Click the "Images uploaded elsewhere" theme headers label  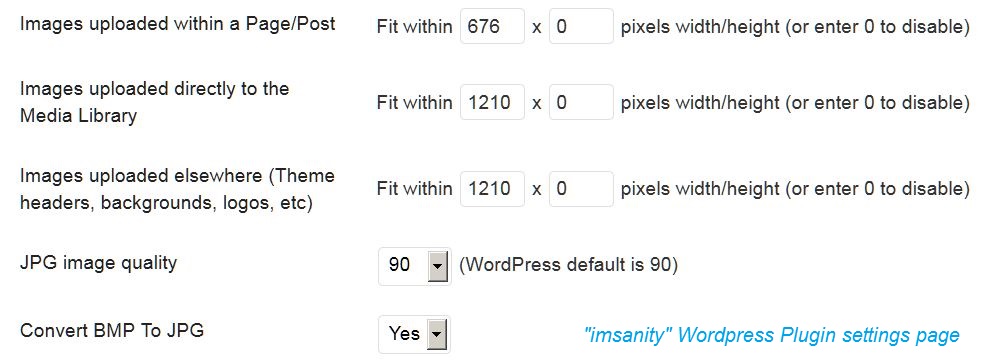tap(177, 190)
